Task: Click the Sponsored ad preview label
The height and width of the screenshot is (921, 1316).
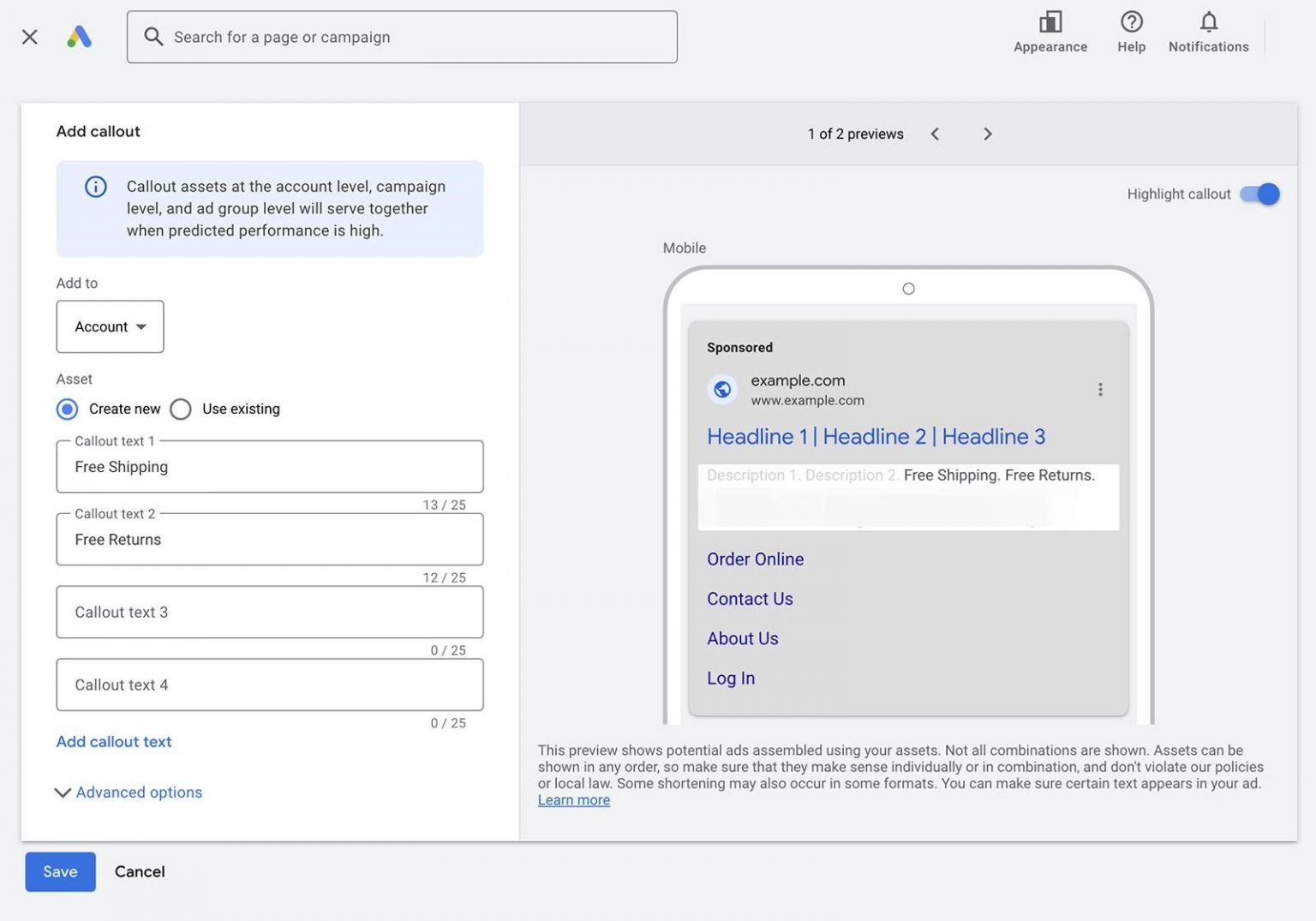Action: 739,347
